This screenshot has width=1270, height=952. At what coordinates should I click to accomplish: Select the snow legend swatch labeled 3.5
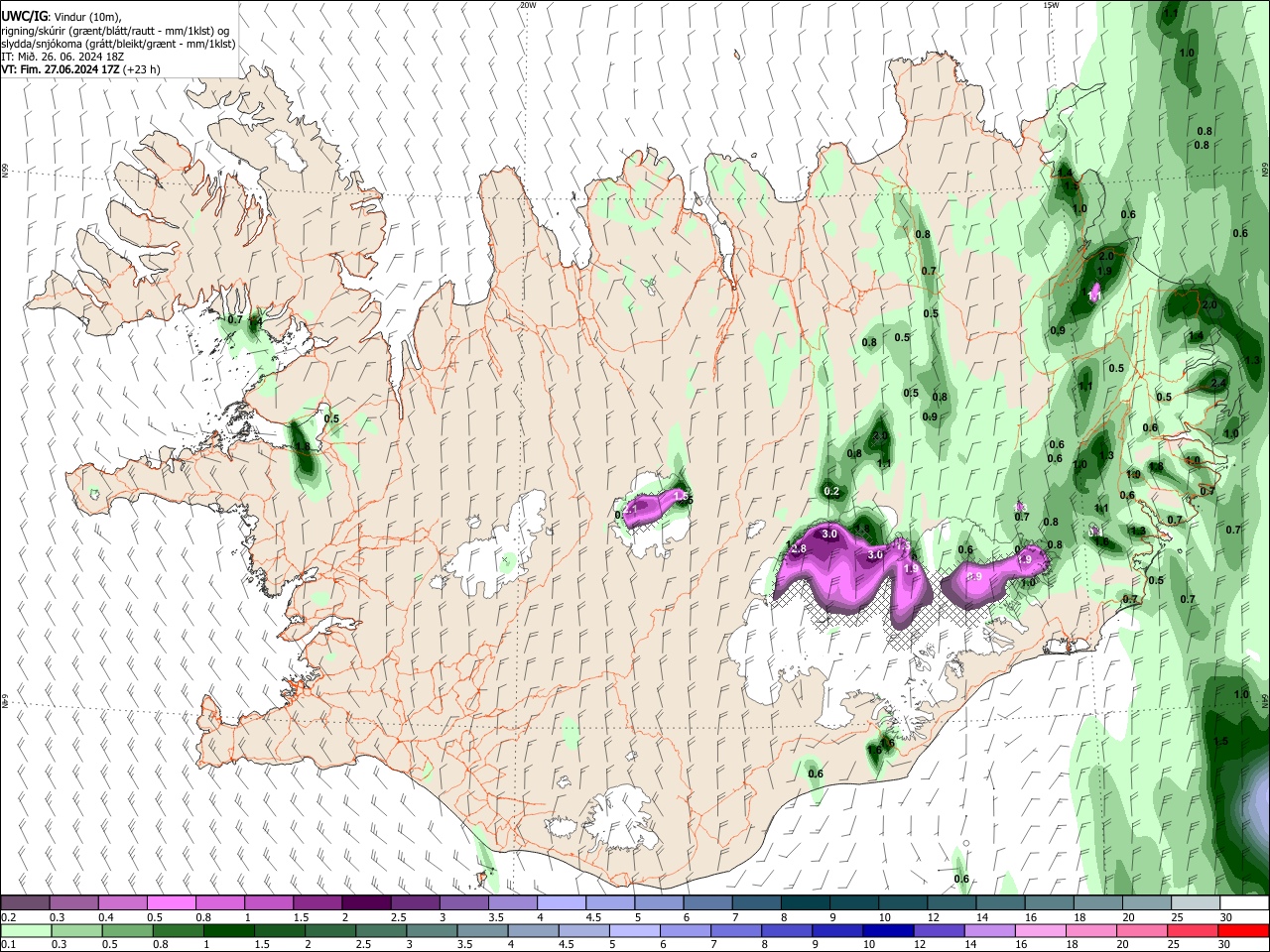click(512, 902)
